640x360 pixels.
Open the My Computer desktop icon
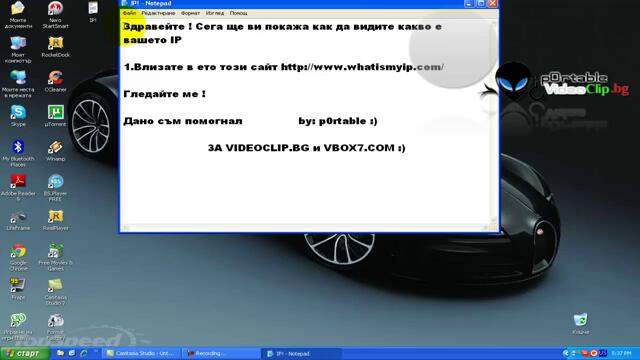18,49
